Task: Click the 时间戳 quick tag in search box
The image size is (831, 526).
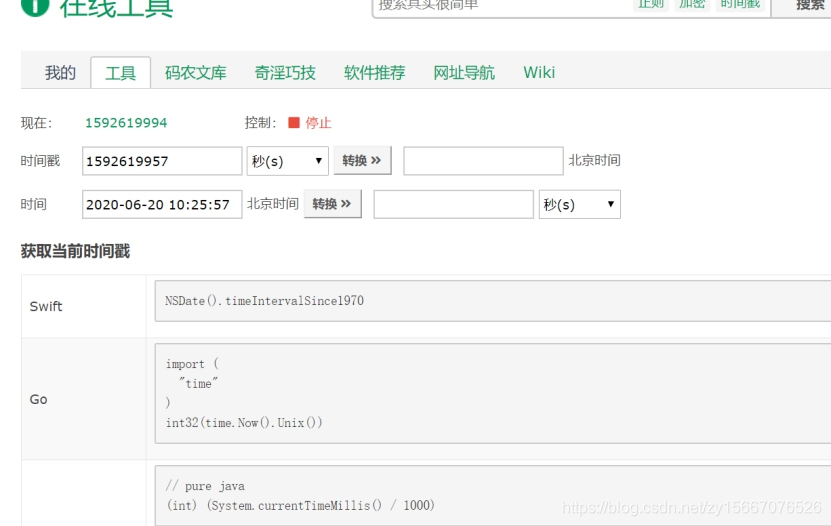Action: pyautogui.click(x=740, y=4)
